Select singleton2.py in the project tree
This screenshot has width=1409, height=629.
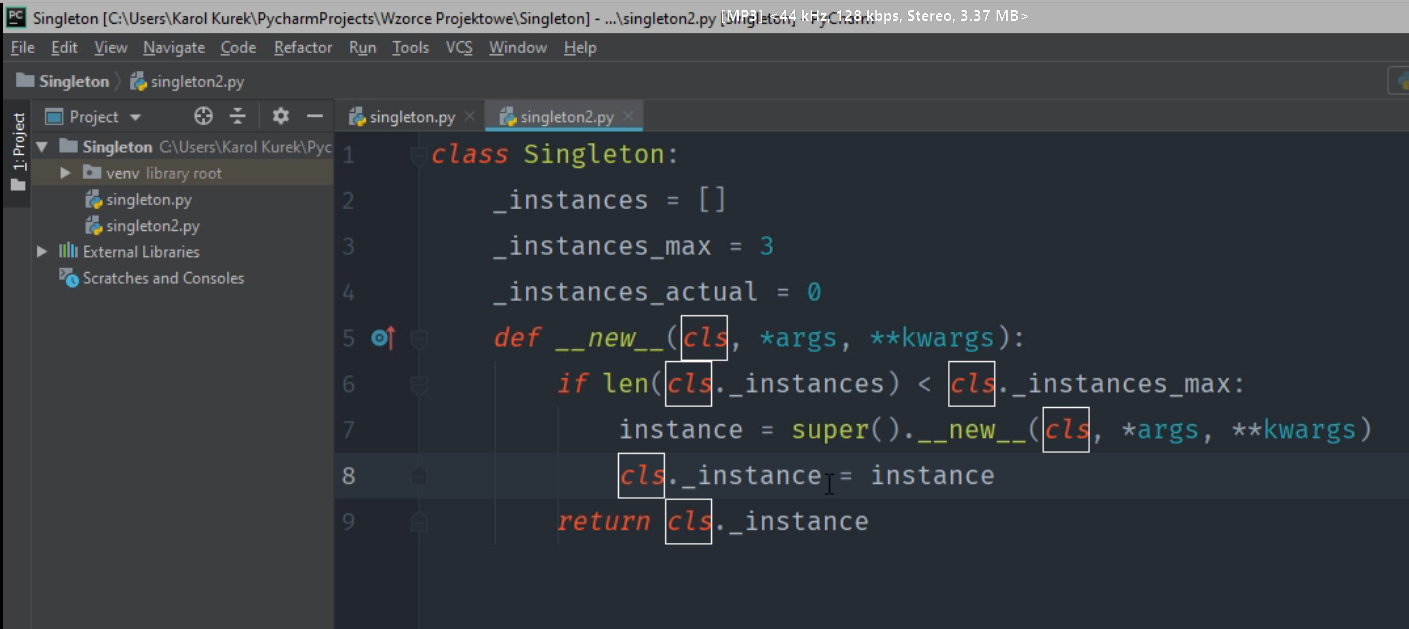(152, 226)
